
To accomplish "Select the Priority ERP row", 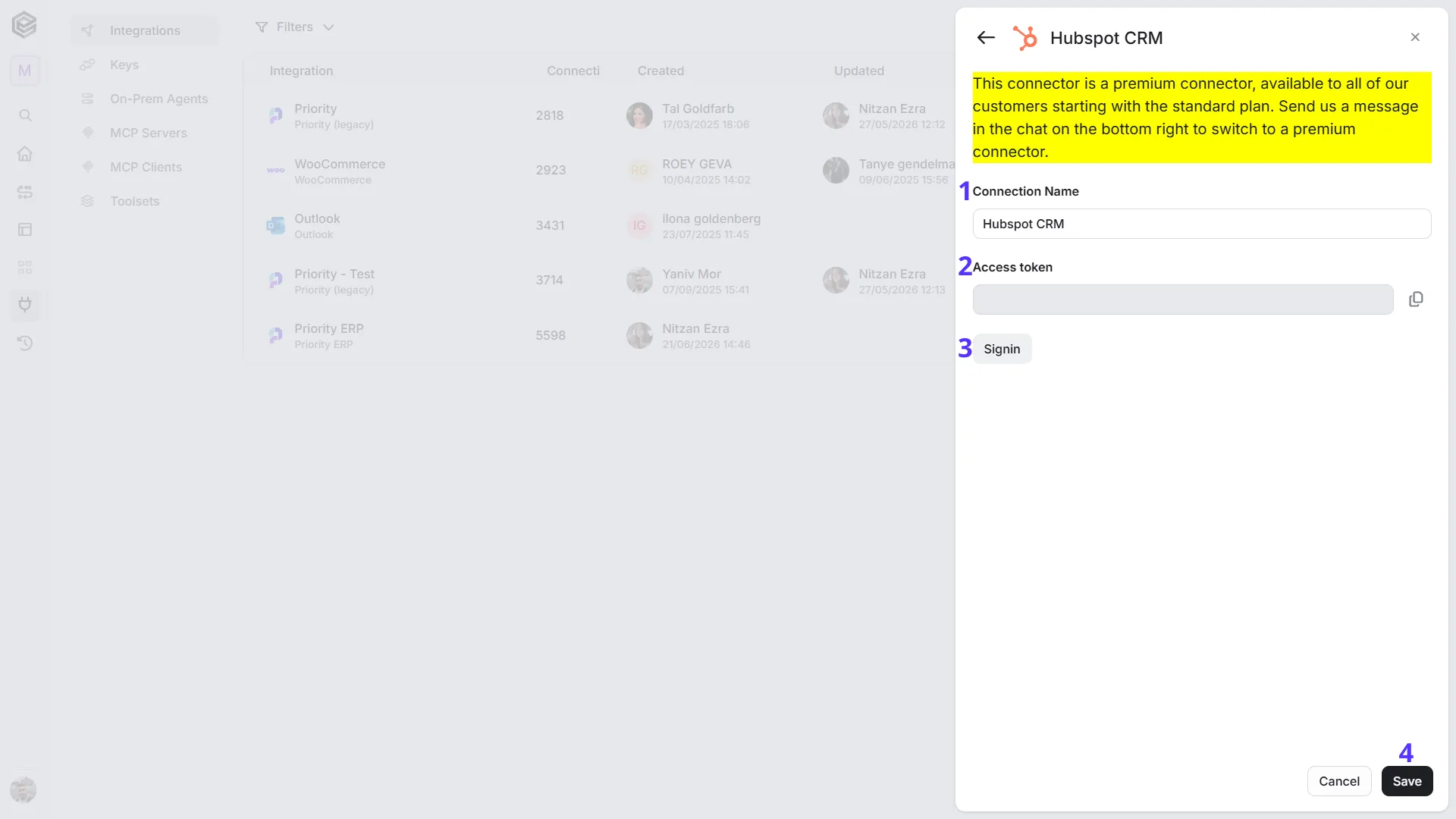I will (599, 335).
